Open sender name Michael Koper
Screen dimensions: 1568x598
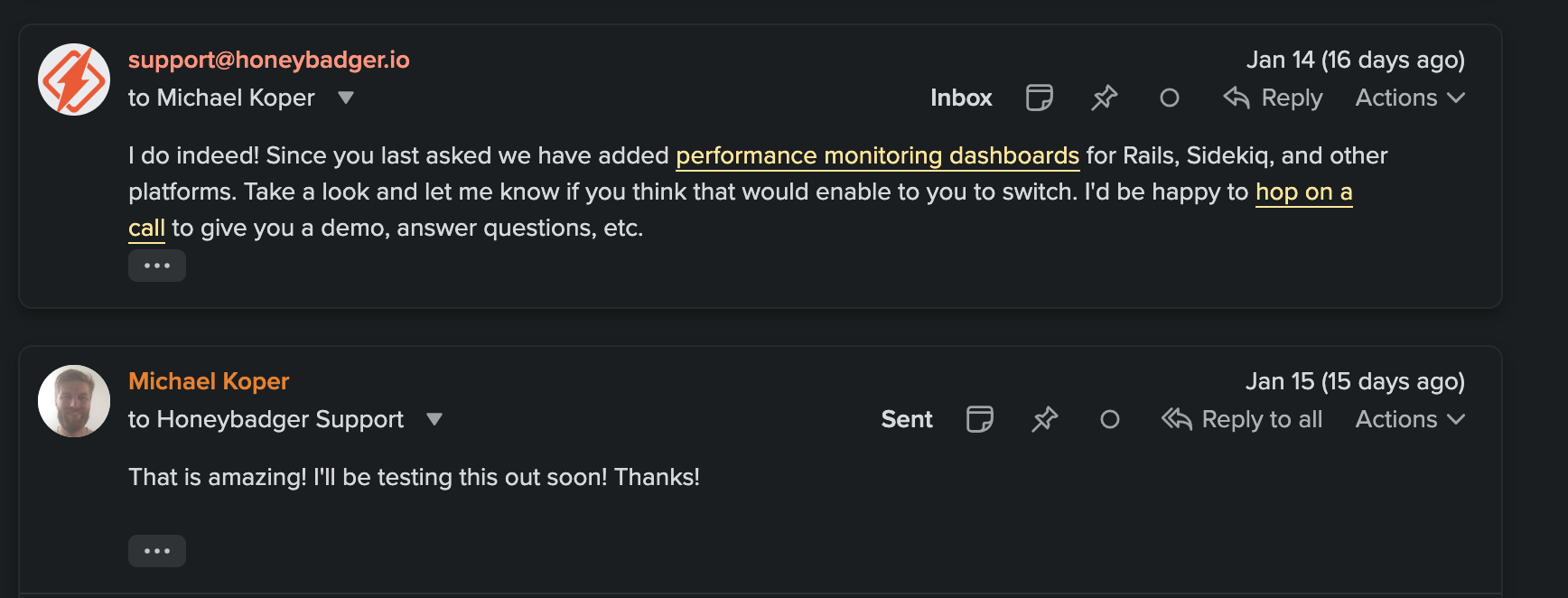pyautogui.click(x=209, y=381)
